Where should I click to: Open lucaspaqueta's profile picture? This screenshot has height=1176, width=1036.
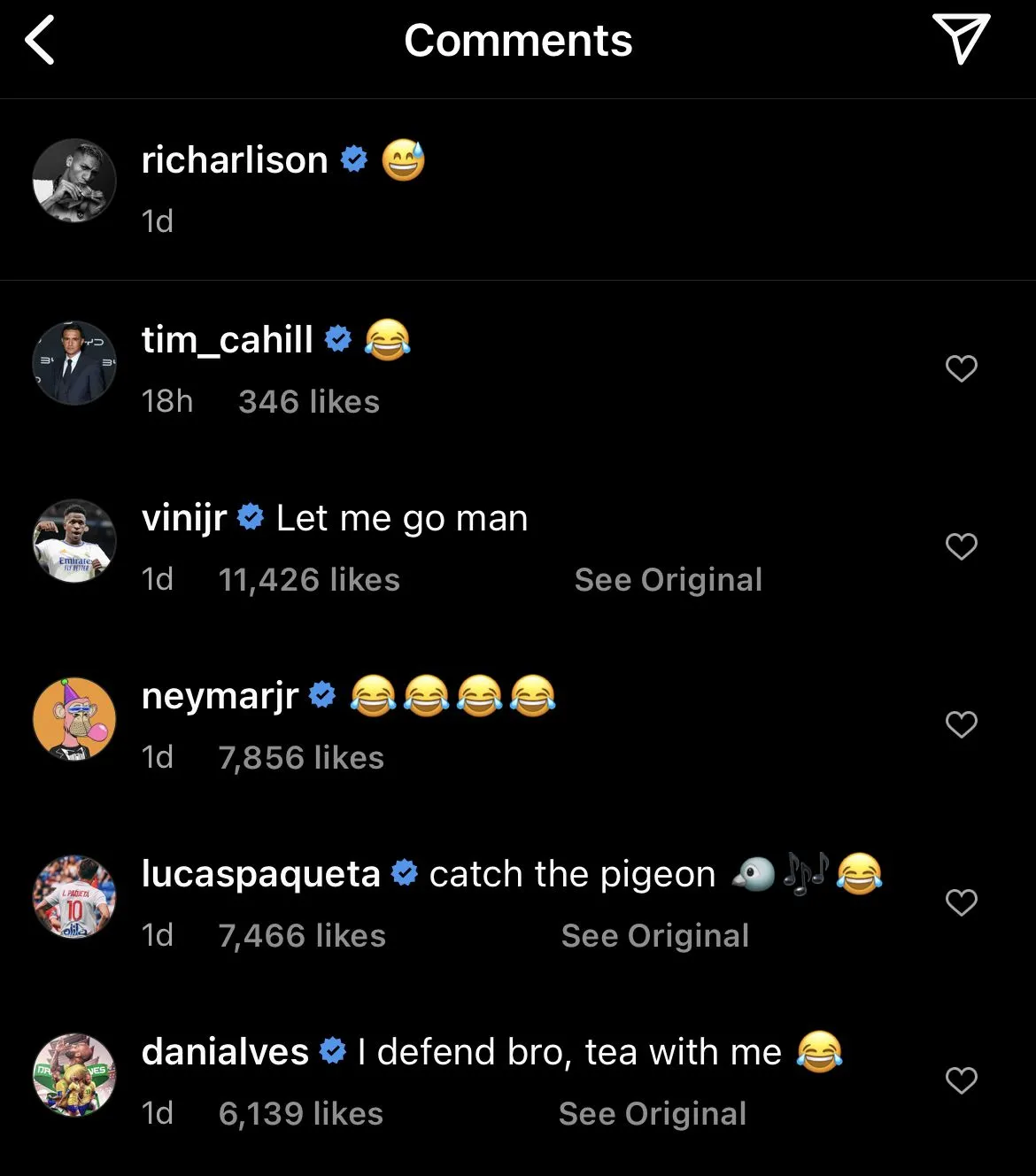[x=74, y=897]
